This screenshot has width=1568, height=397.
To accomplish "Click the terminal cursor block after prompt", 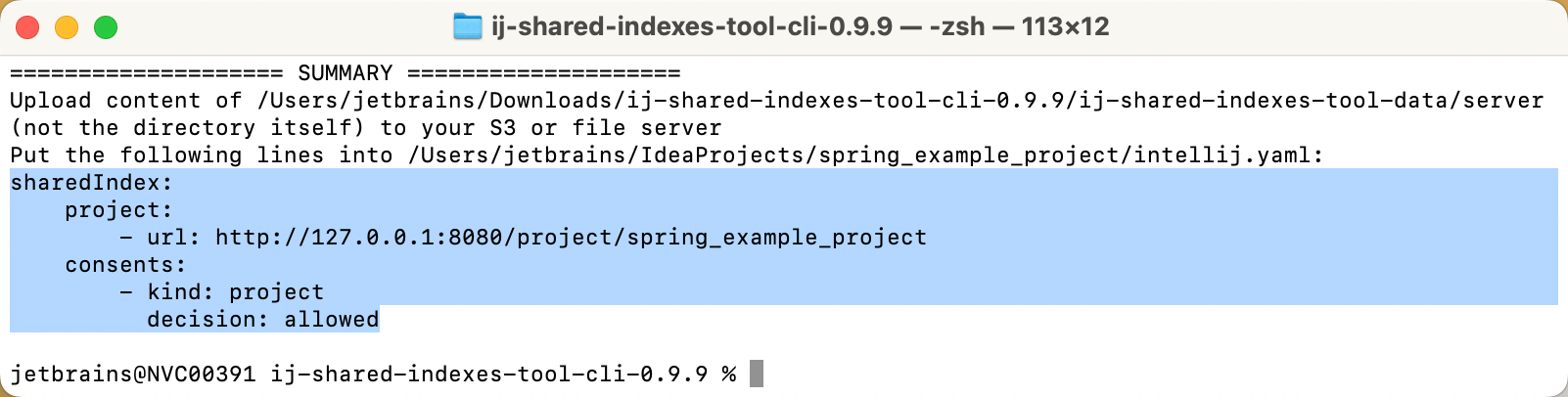I will pyautogui.click(x=756, y=375).
